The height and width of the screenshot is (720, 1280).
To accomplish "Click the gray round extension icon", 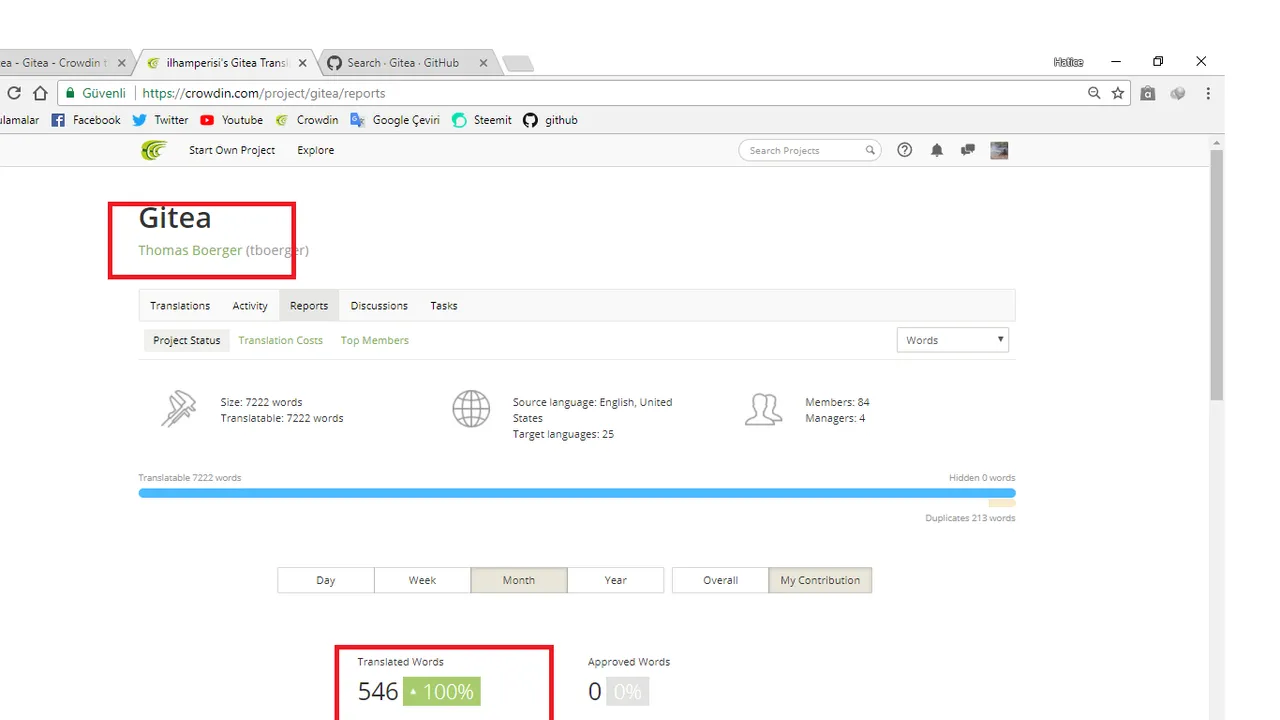I will coord(1178,93).
